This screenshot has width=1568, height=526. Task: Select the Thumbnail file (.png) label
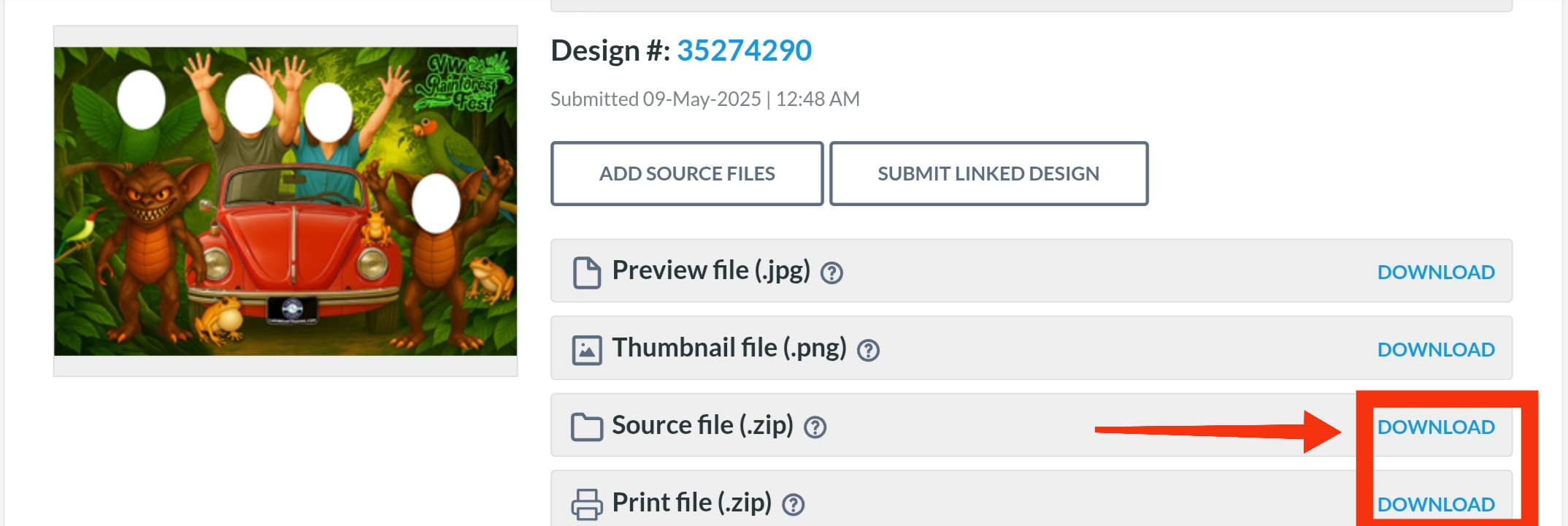tap(729, 348)
